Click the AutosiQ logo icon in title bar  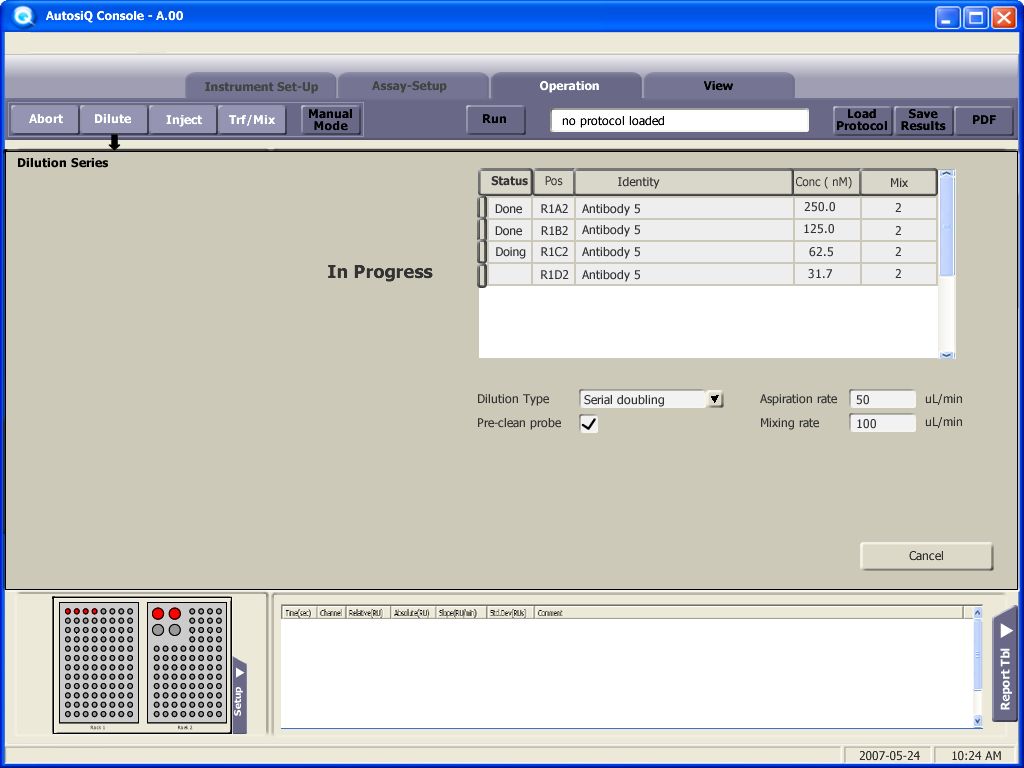(22, 17)
